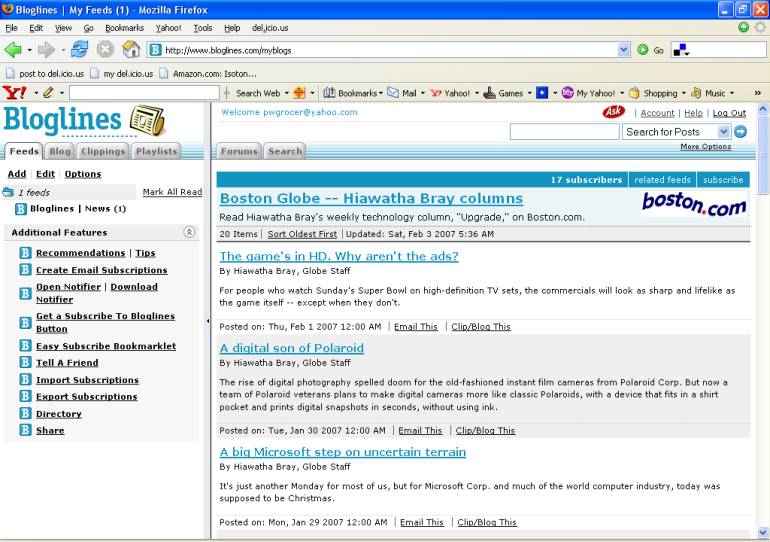Image resolution: width=770 pixels, height=542 pixels.
Task: Open Import Subscriptions link
Action: click(87, 380)
